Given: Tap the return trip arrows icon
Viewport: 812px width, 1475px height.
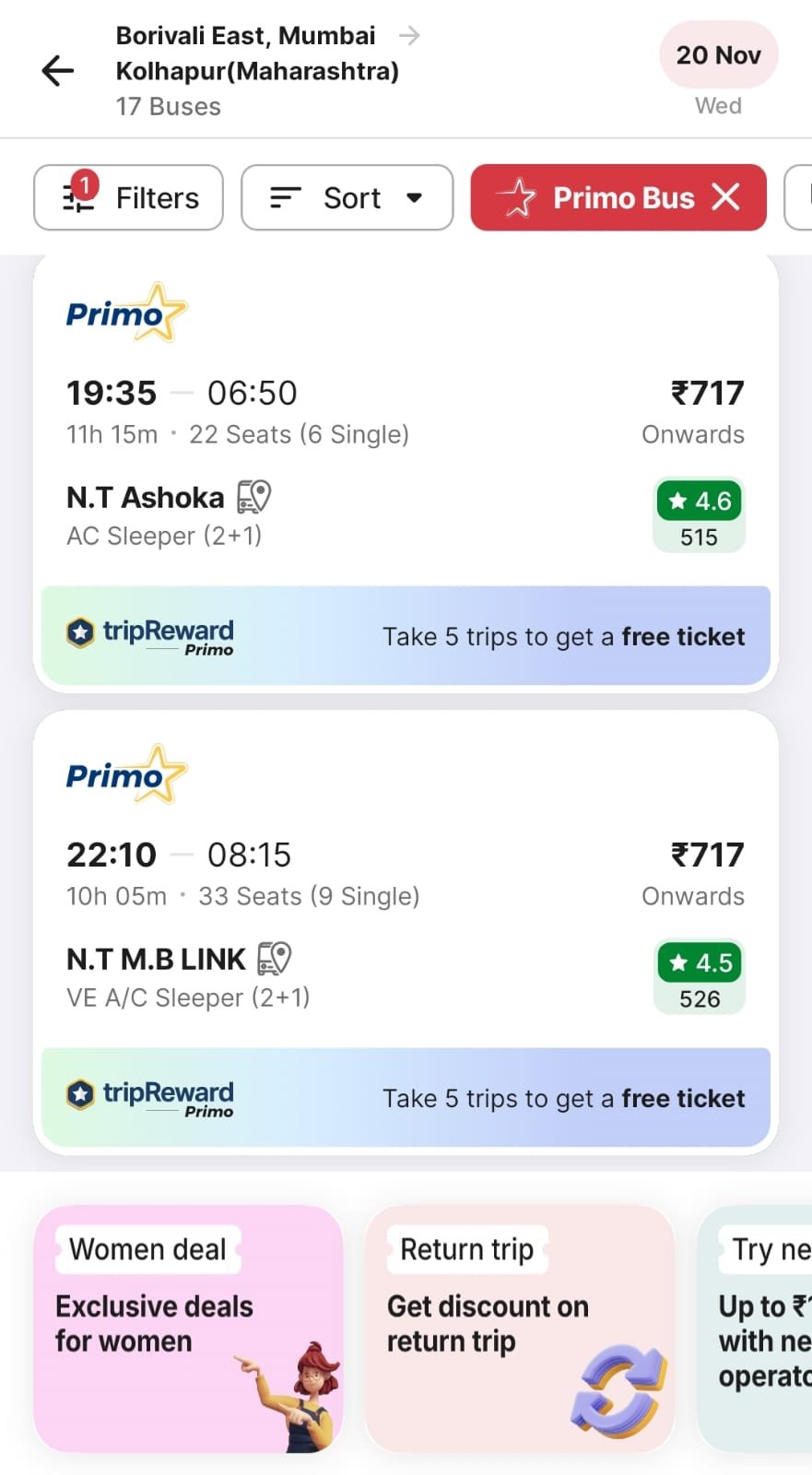Looking at the screenshot, I should (x=618, y=1387).
